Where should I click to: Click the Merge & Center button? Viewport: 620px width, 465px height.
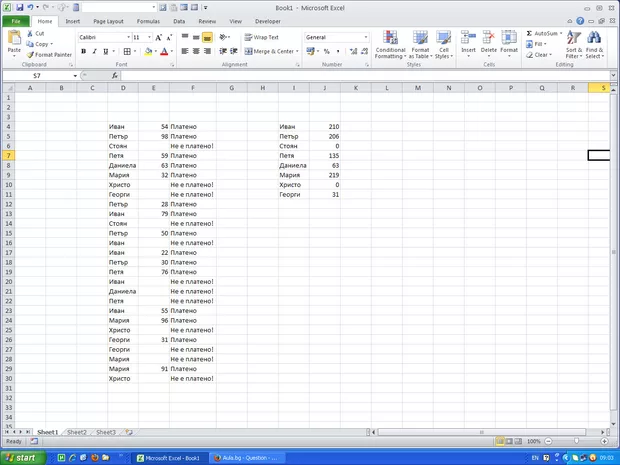(270, 51)
